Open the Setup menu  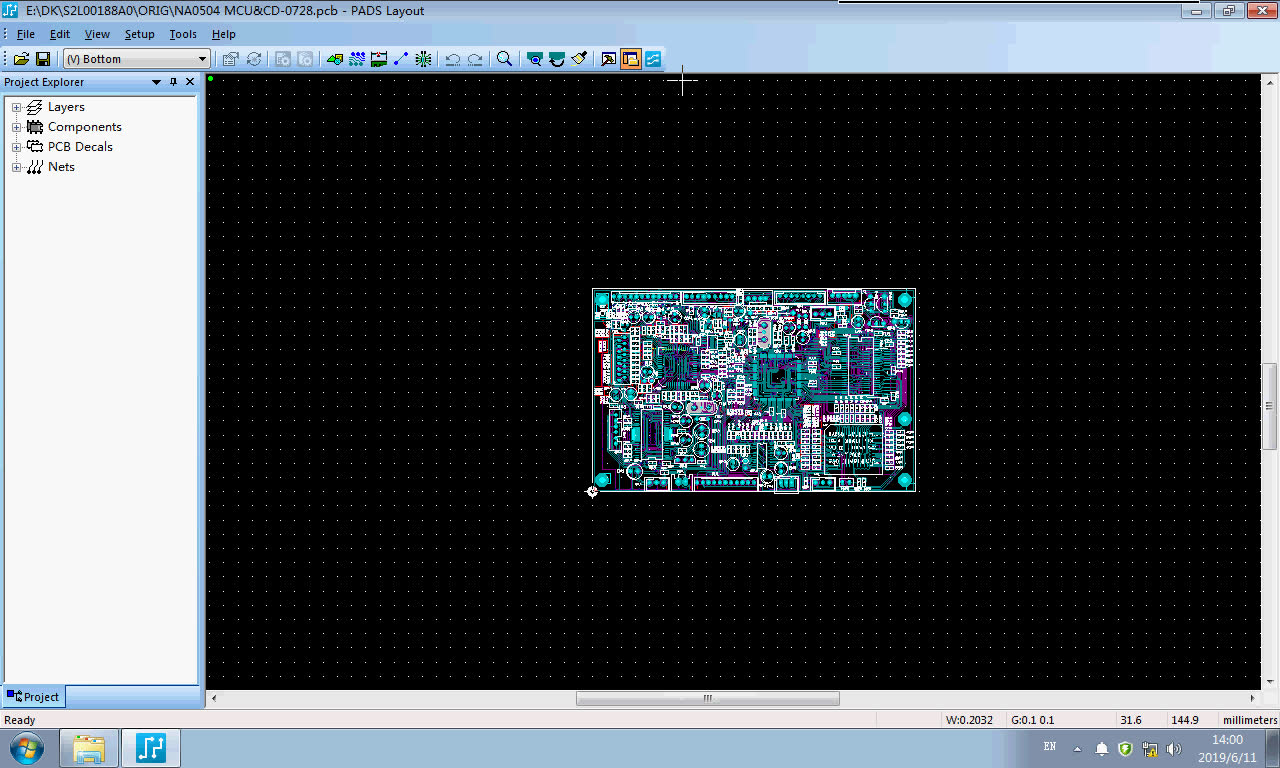[139, 33]
